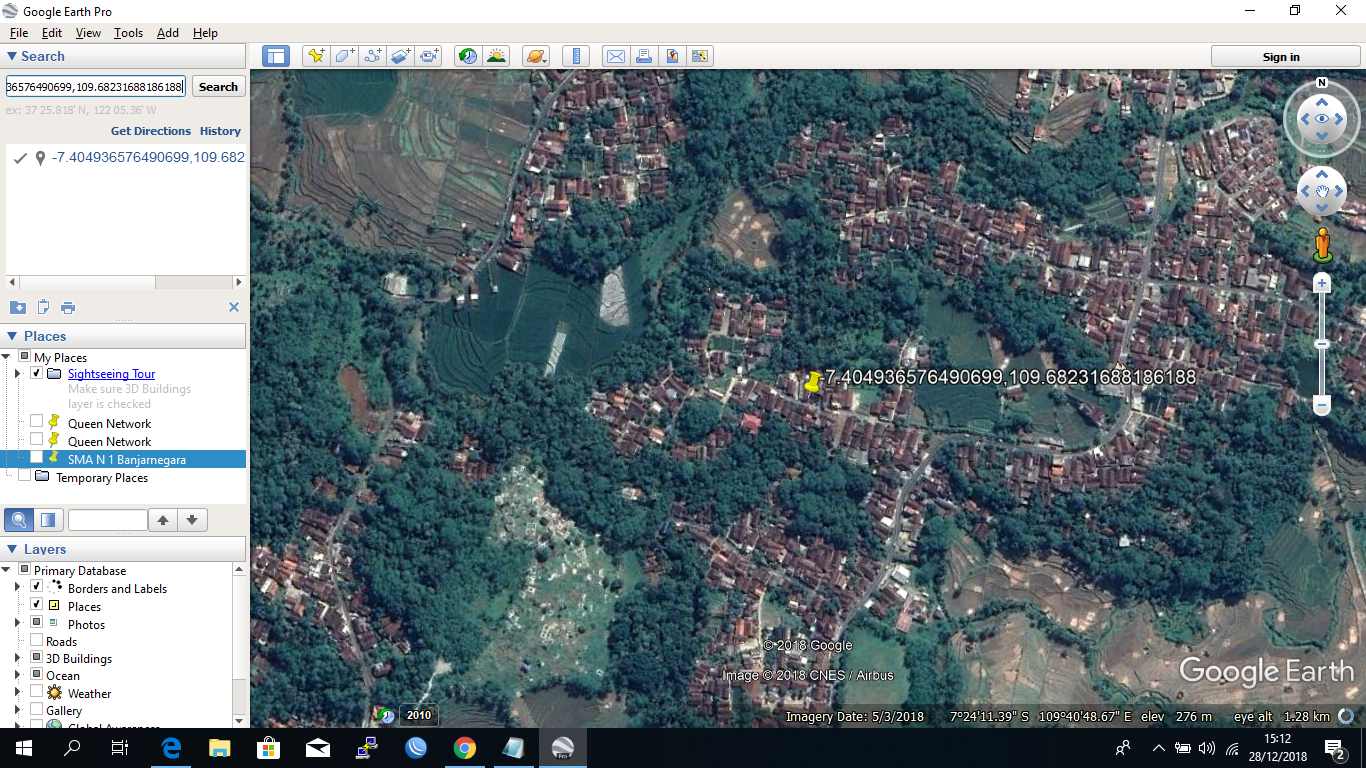
Task: Click the Search button
Action: (x=218, y=87)
